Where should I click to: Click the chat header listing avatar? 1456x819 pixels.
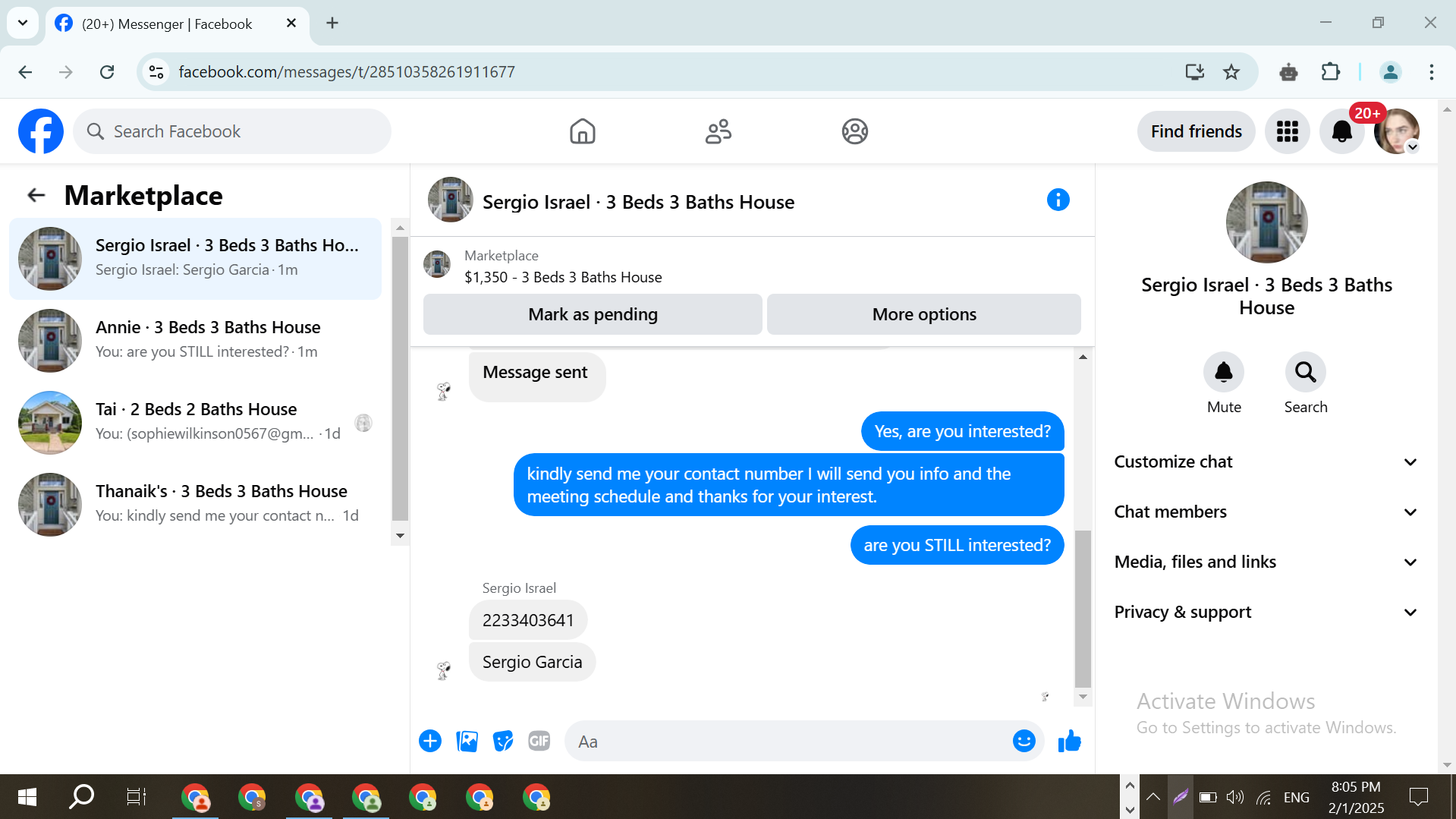click(451, 200)
